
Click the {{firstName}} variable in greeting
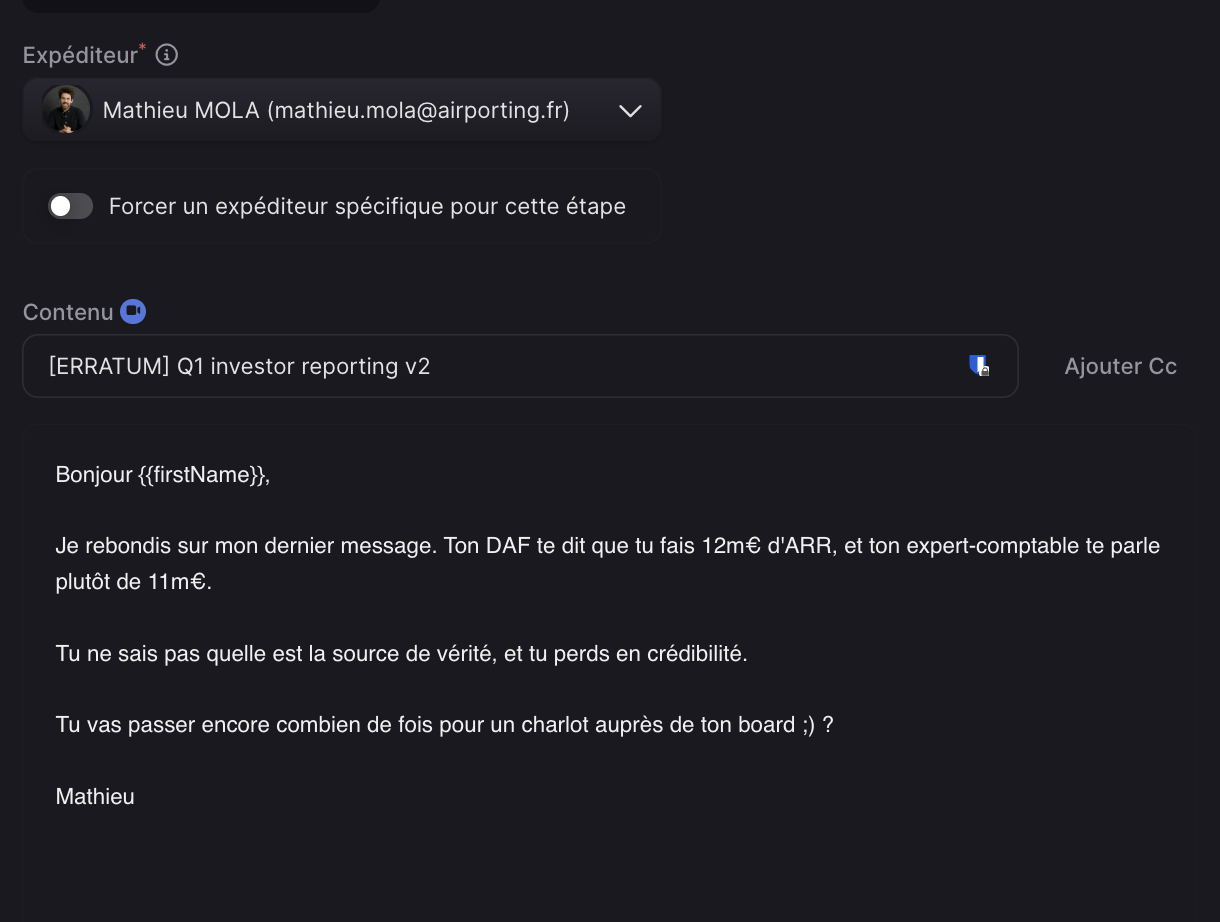pyautogui.click(x=202, y=474)
